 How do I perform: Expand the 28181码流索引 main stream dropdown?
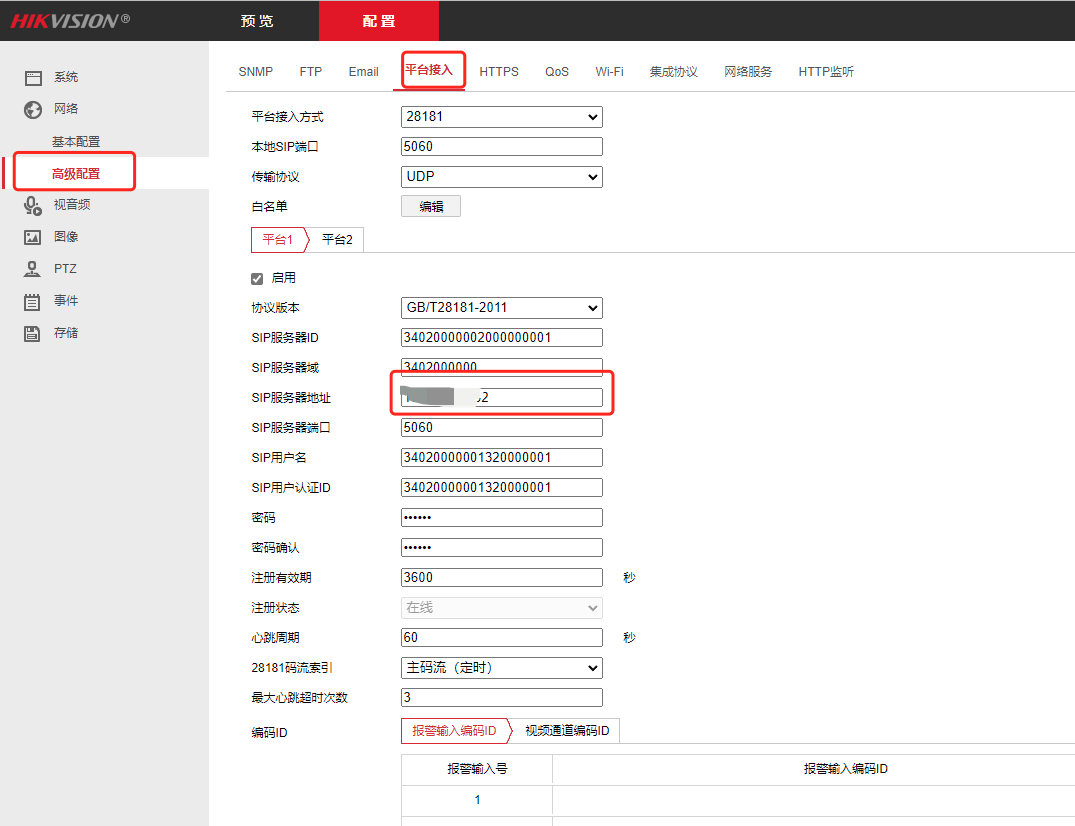[x=501, y=668]
